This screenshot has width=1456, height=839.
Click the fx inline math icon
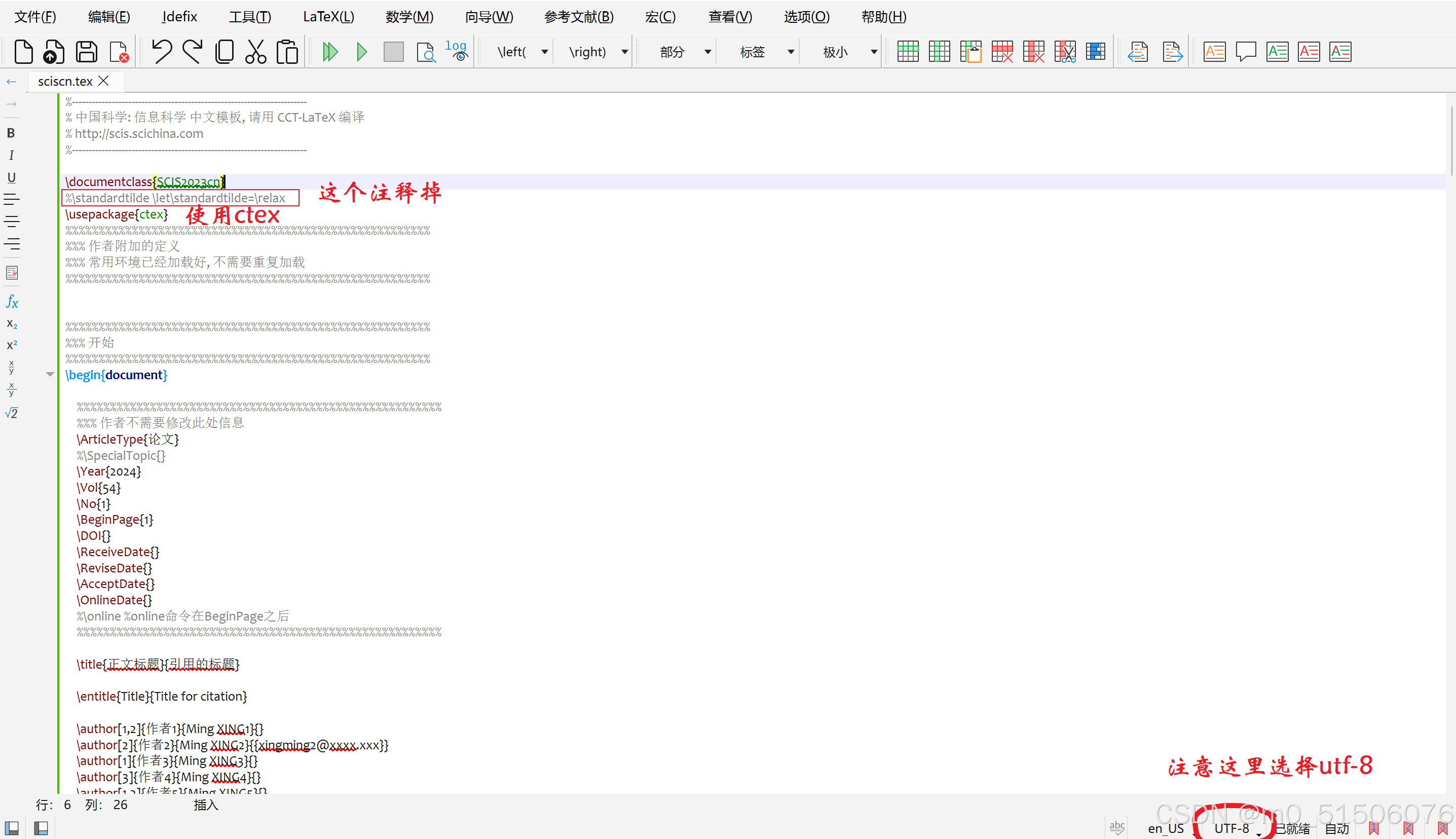click(12, 301)
